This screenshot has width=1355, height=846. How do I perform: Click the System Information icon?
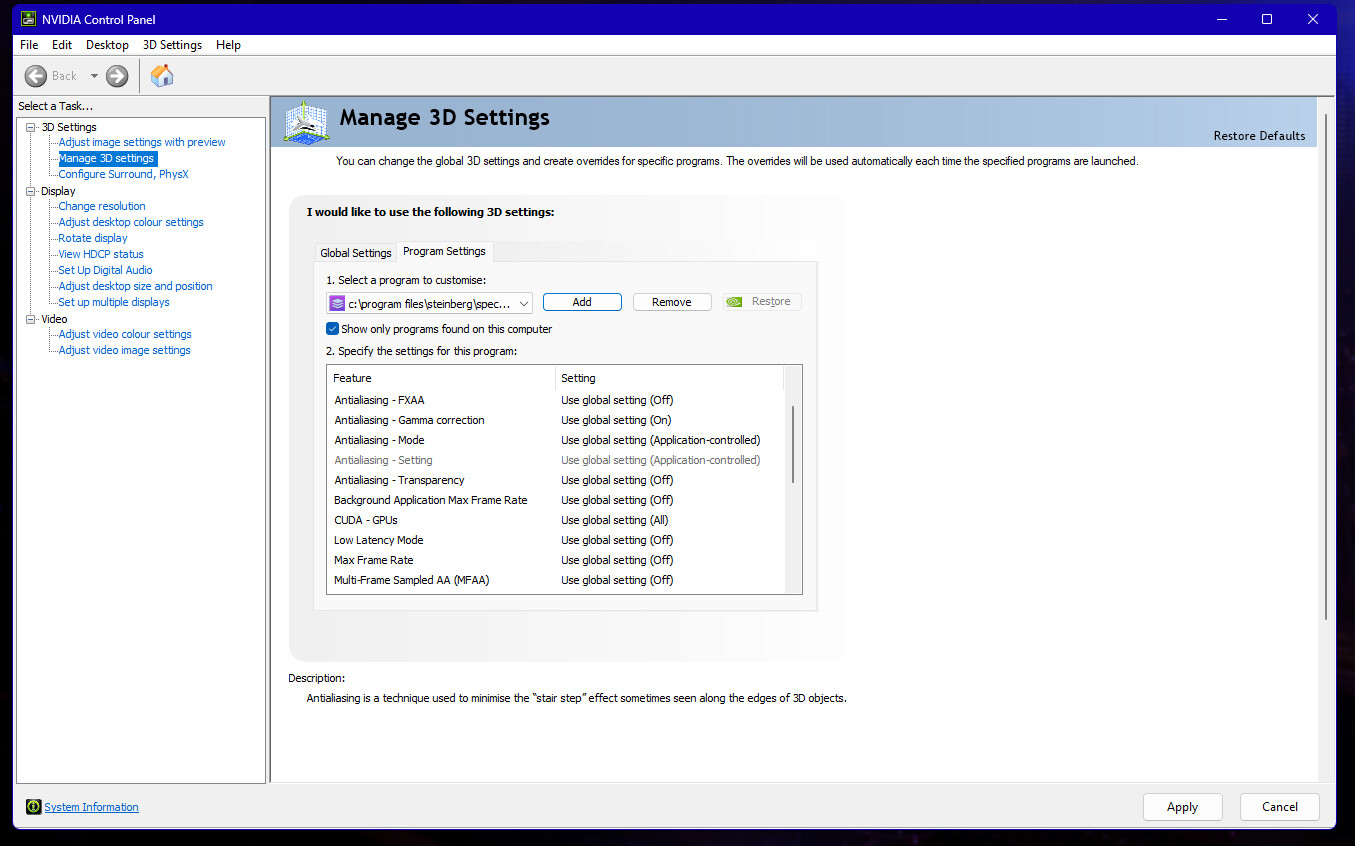coord(34,807)
